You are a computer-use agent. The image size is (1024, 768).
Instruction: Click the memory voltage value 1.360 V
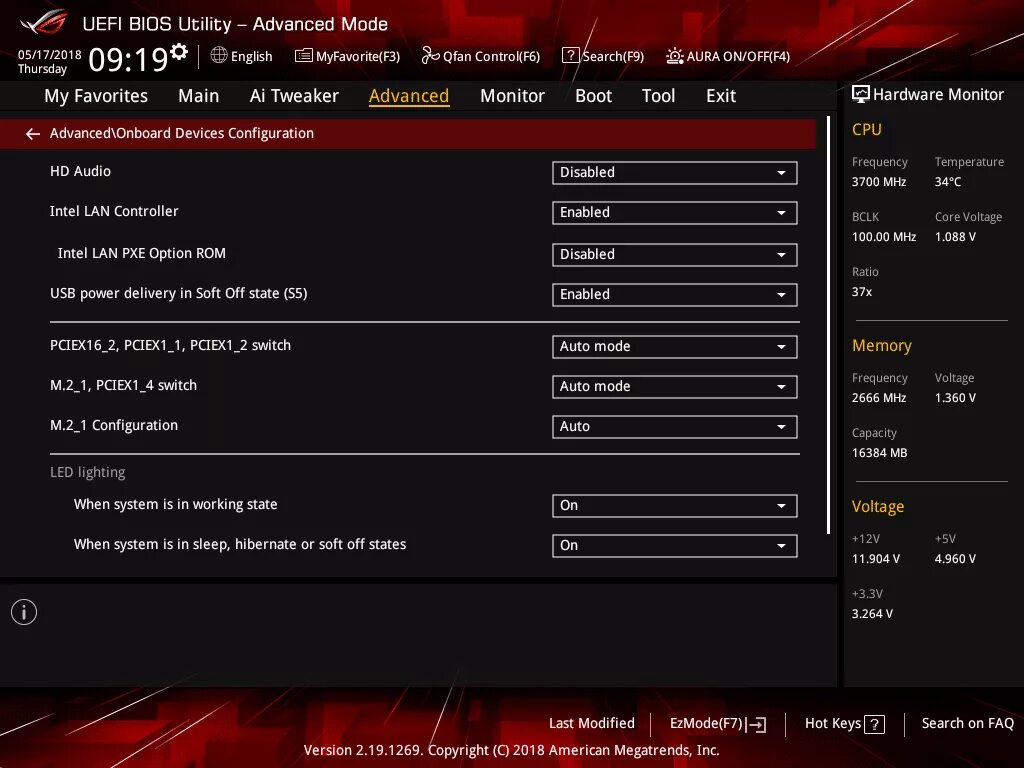(x=955, y=398)
